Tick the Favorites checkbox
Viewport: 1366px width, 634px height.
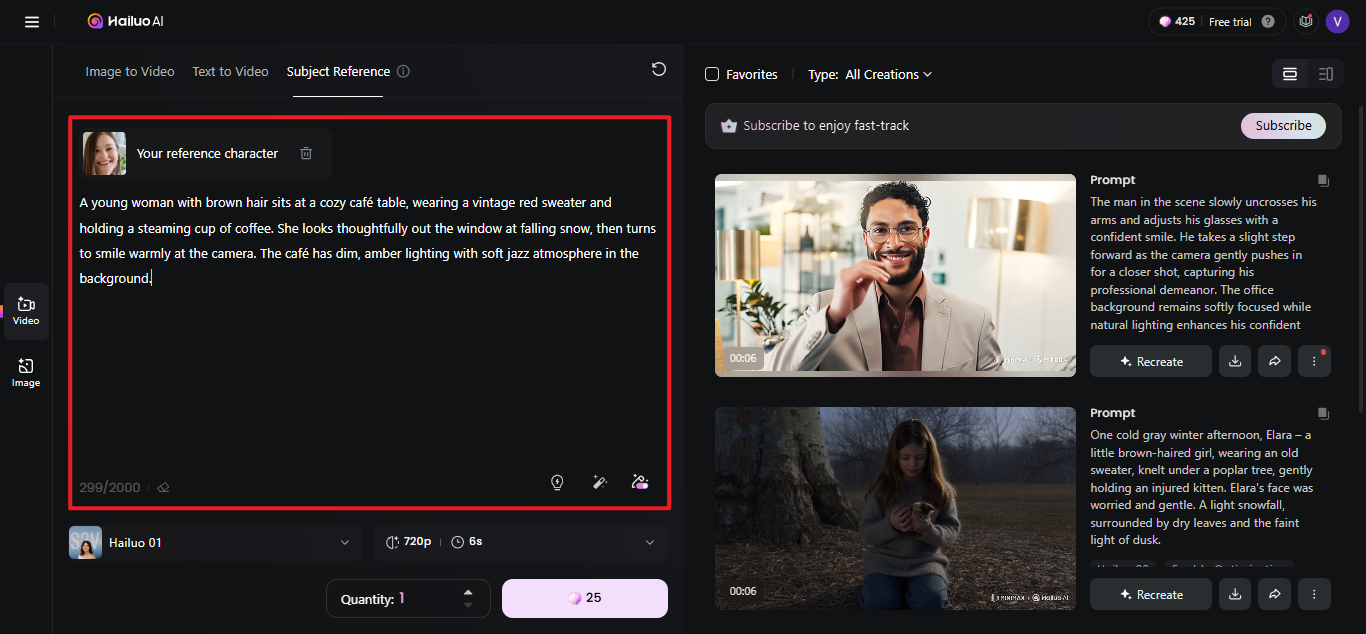coord(712,74)
